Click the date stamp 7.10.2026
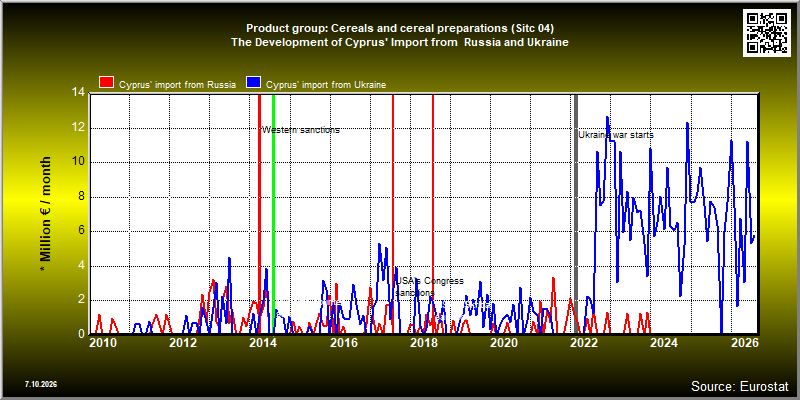This screenshot has height=400, width=800. point(41,384)
